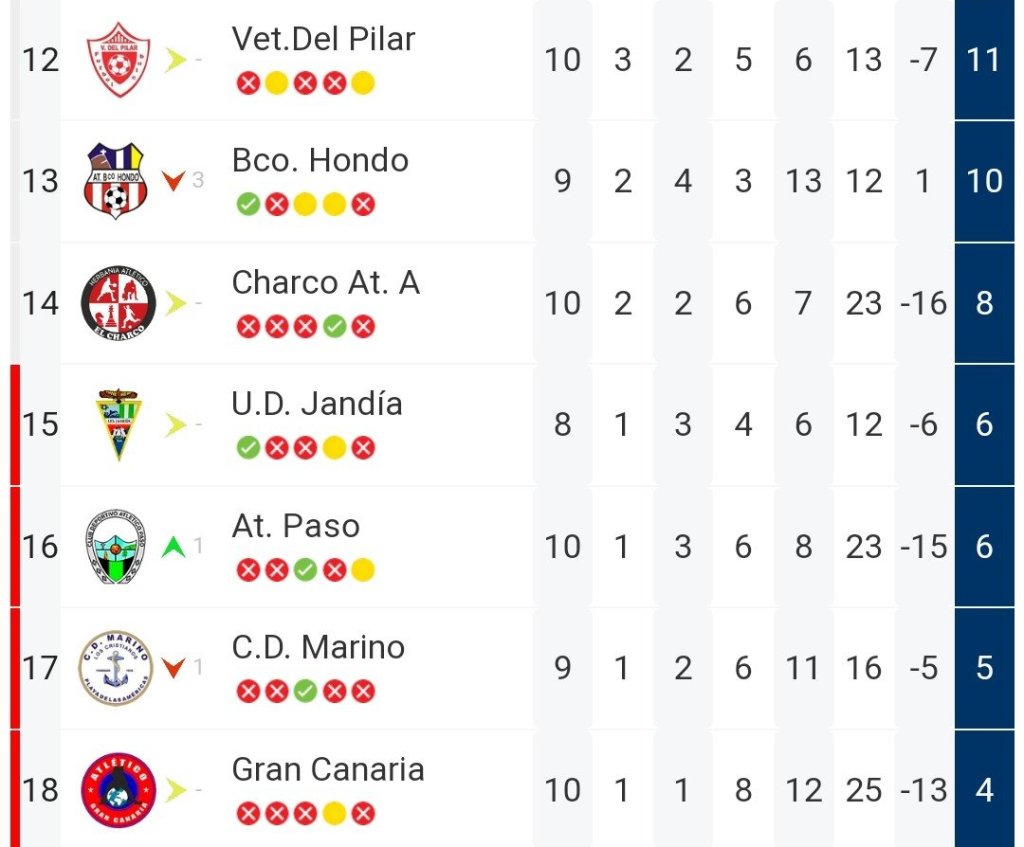Tap C.D. Marino's 5 points cell
1024x847 pixels.
click(984, 668)
